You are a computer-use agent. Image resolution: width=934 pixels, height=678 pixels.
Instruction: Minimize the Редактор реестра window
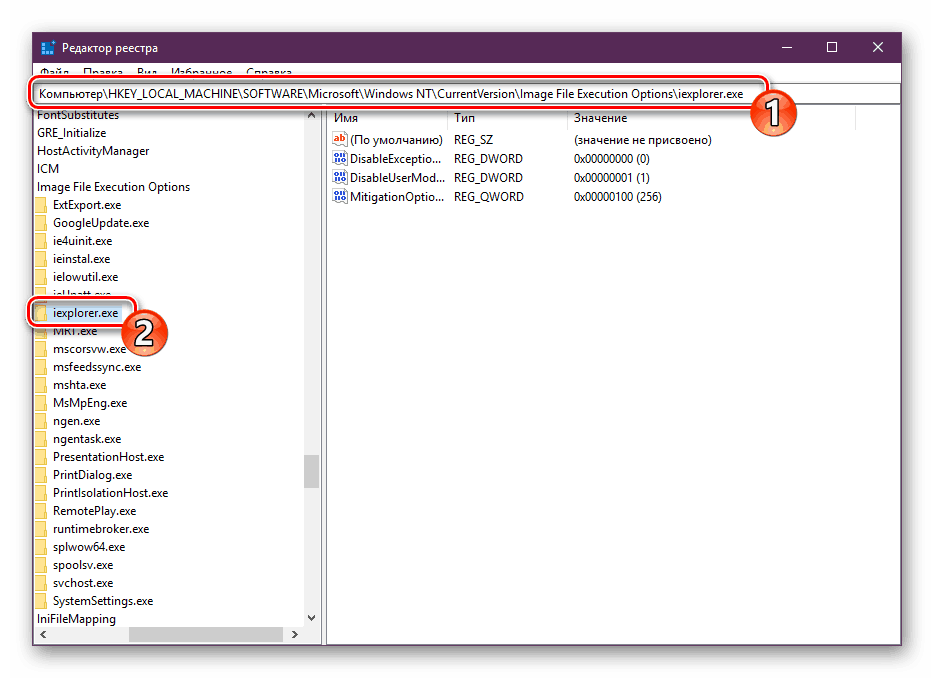[787, 48]
